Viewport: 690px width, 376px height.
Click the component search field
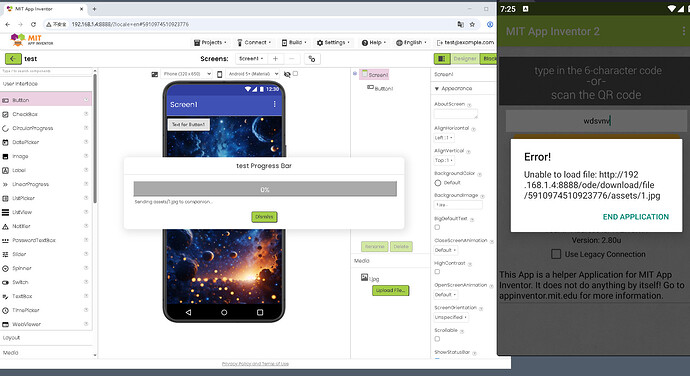(x=47, y=71)
